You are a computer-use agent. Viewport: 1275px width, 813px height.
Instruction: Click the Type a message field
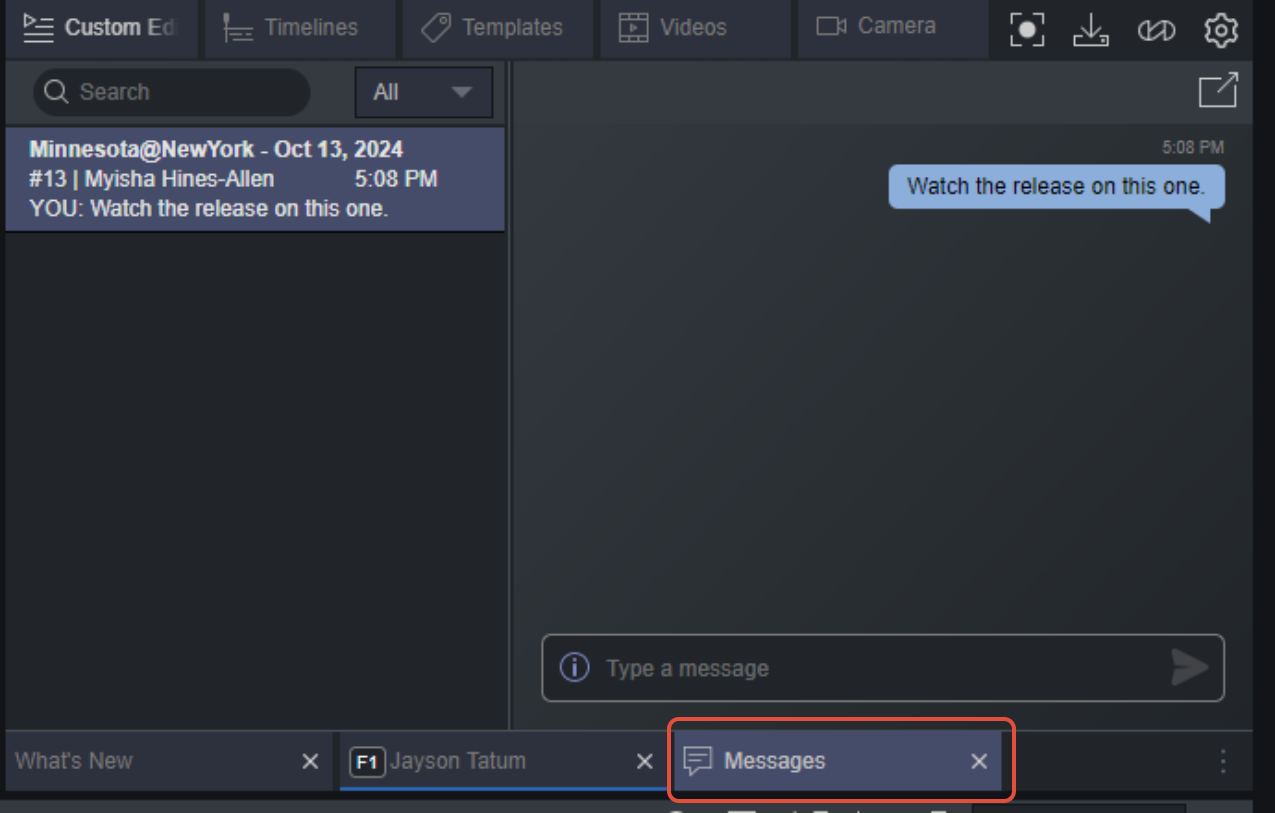tap(883, 668)
